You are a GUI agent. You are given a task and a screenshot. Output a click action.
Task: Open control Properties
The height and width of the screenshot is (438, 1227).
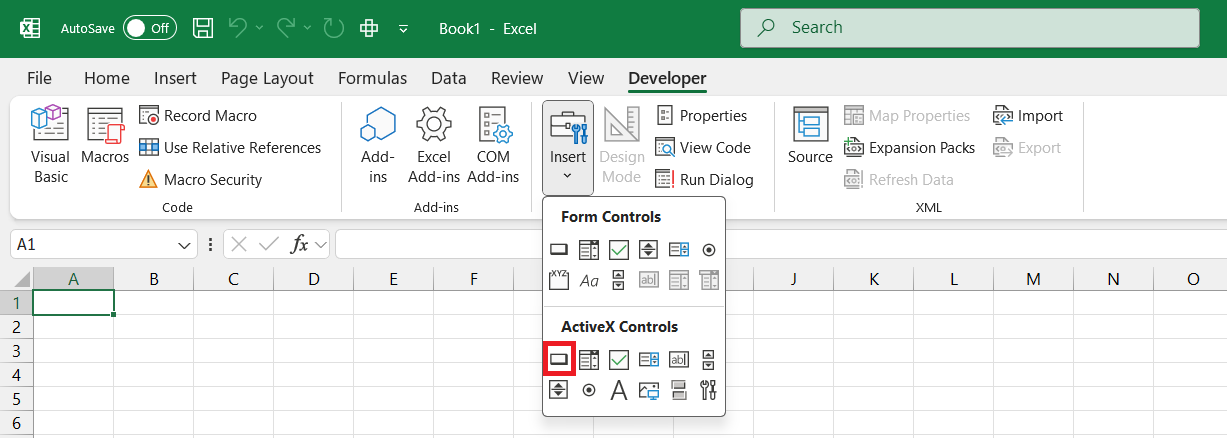tap(701, 116)
